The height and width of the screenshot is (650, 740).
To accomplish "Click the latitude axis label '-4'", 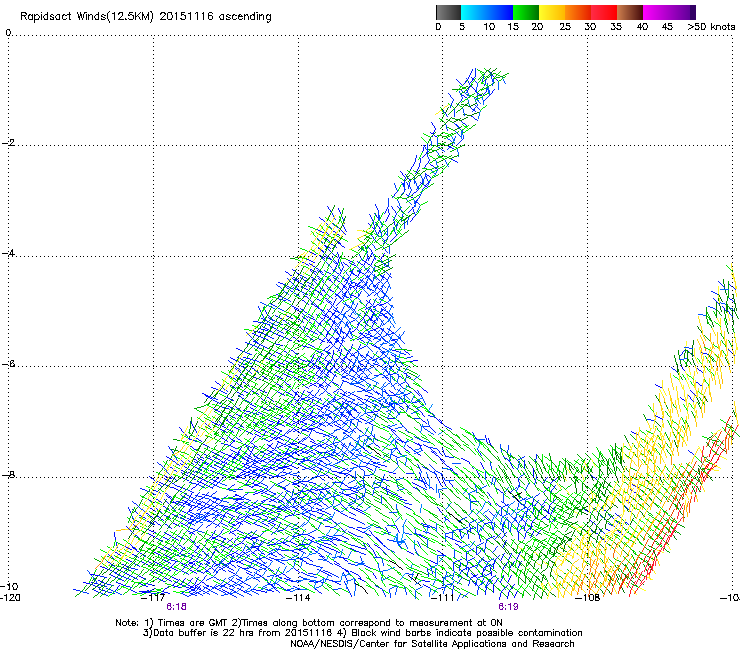I will (x=8, y=253).
